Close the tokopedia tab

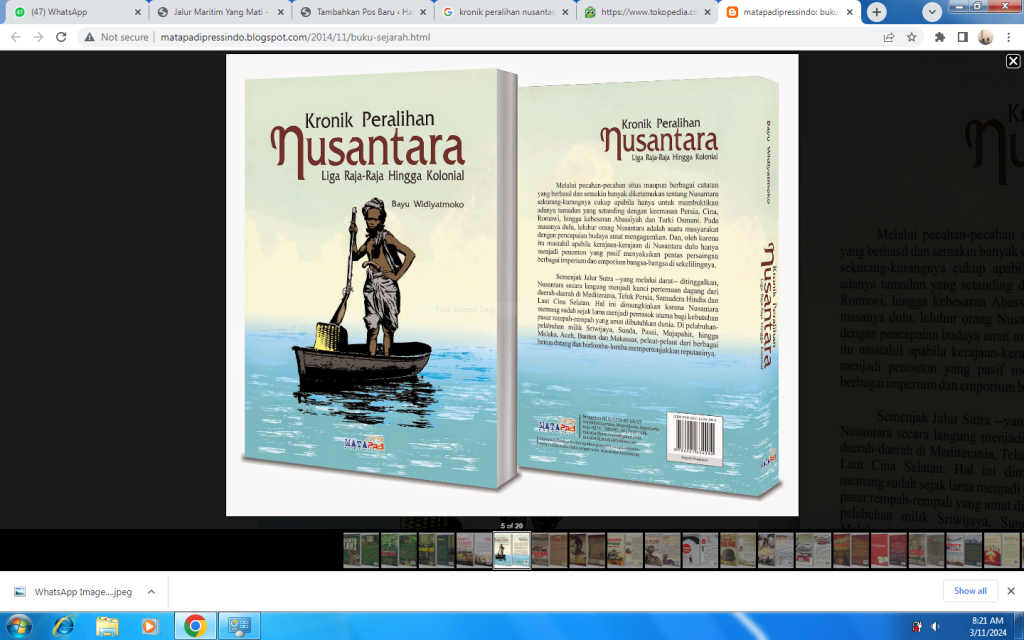pyautogui.click(x=707, y=12)
